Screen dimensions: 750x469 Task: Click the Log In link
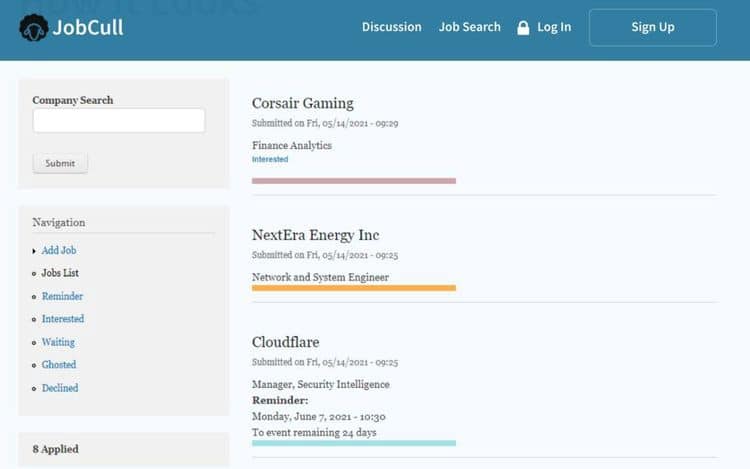554,27
